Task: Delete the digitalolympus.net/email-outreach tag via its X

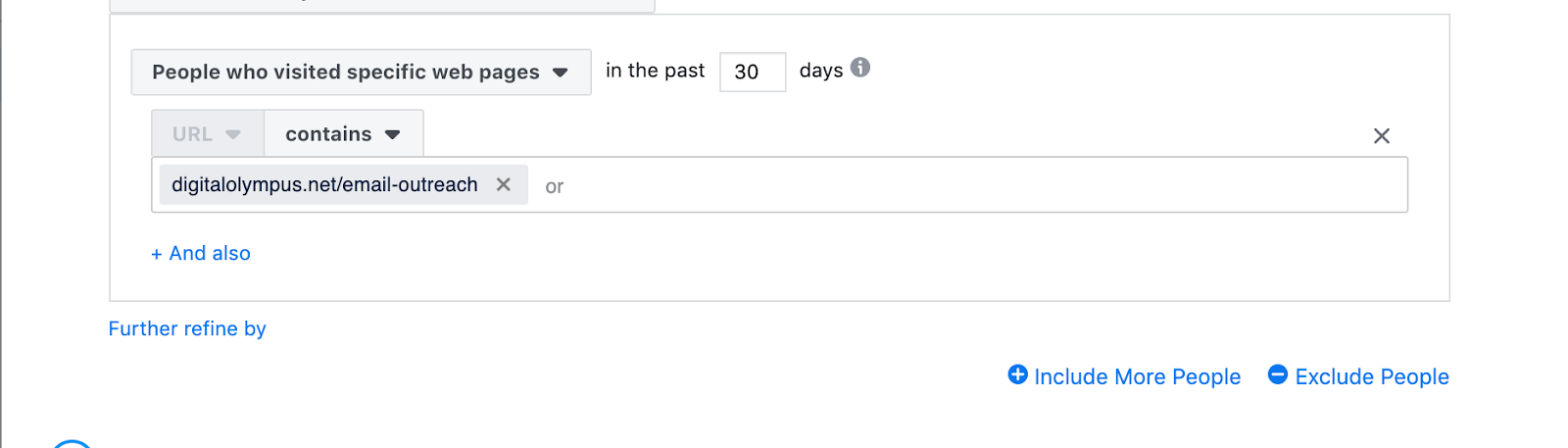Action: pyautogui.click(x=504, y=184)
